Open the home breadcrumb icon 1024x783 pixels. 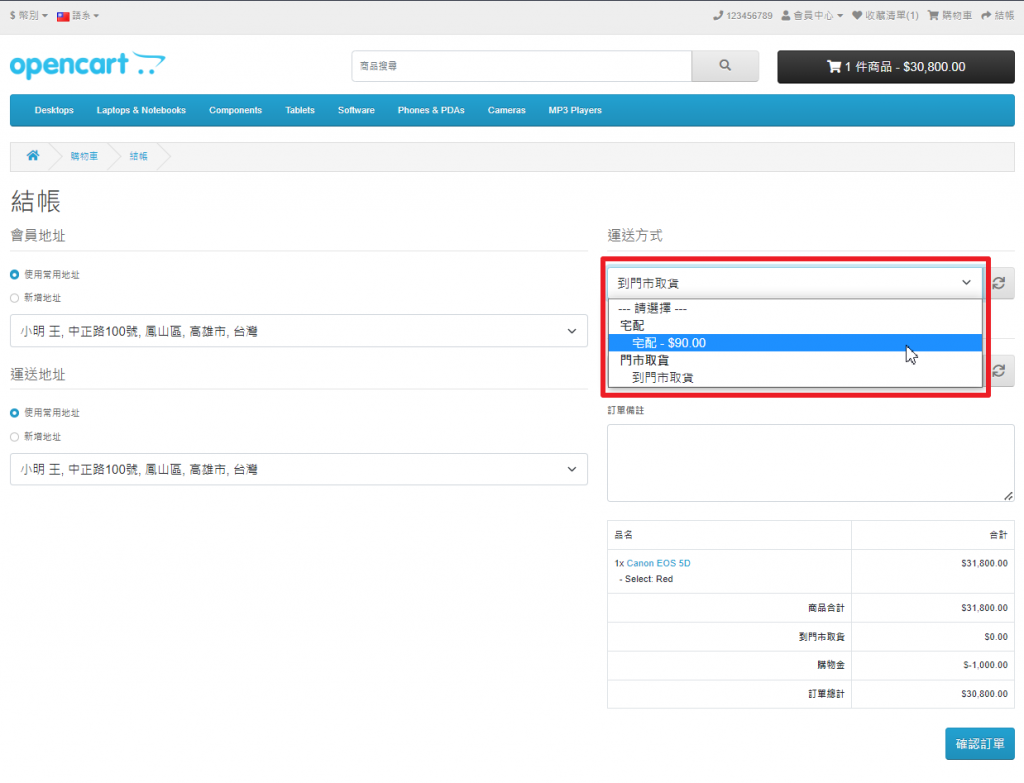(33, 155)
